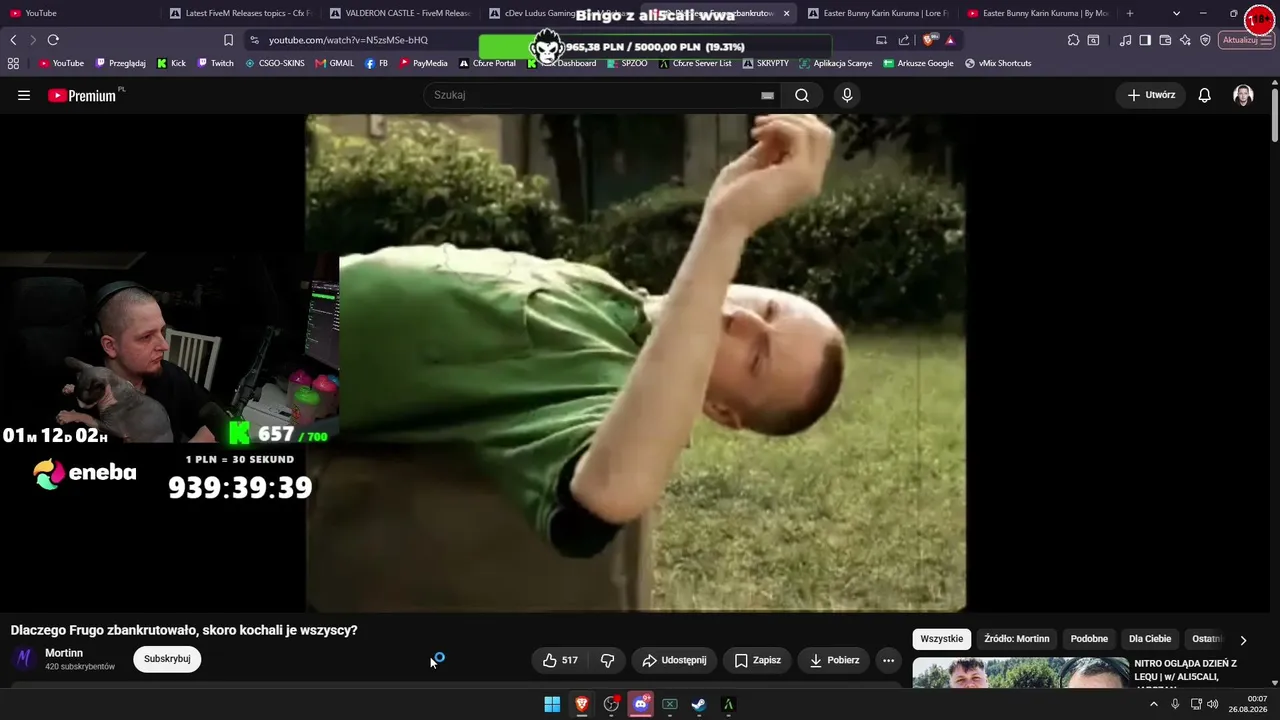Open the SKRYPTY bookmark
The width and height of the screenshot is (1280, 720).
coord(765,63)
